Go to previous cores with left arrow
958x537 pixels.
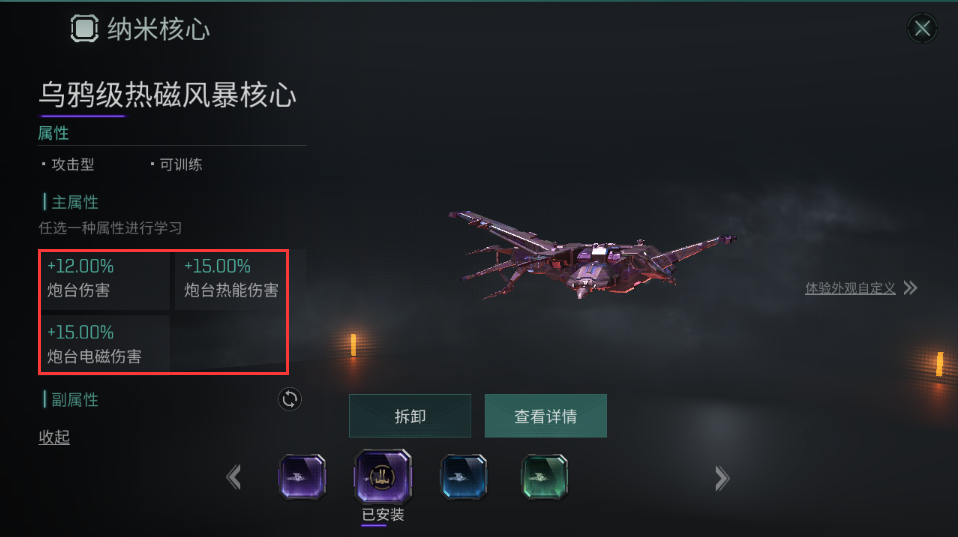pos(234,477)
